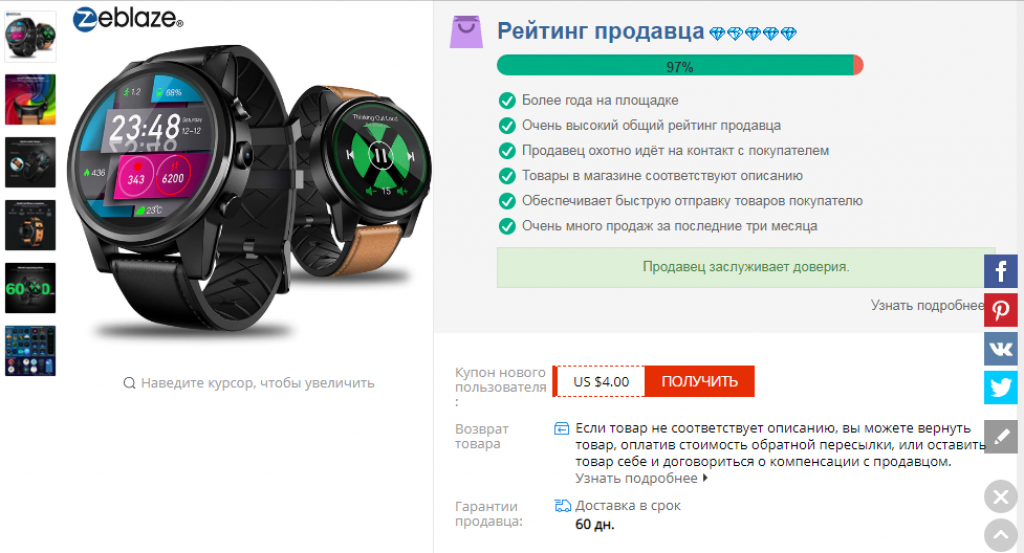The height and width of the screenshot is (553, 1024).
Task: Click the 97% seller rating bar
Action: 680,65
